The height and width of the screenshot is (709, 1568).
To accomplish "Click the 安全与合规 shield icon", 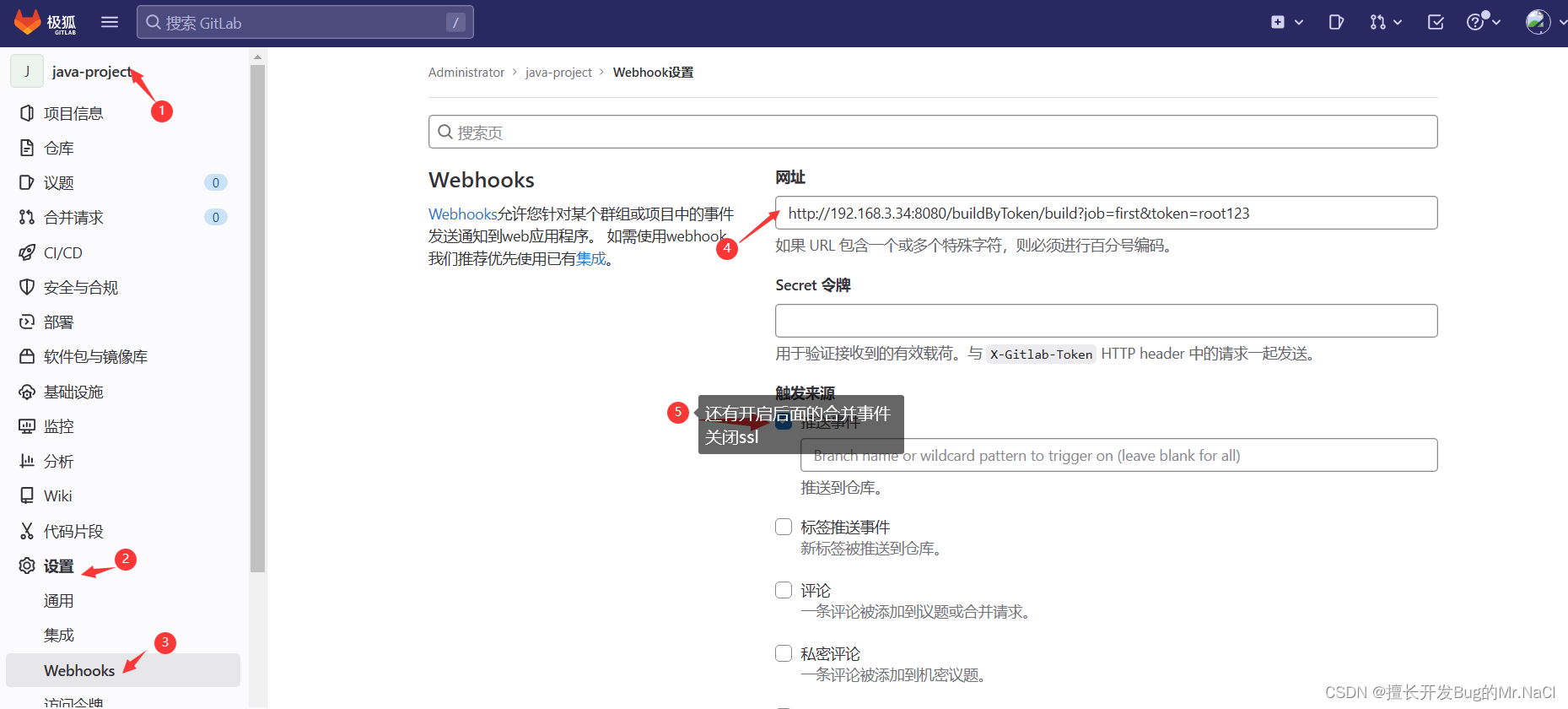I will tap(27, 287).
